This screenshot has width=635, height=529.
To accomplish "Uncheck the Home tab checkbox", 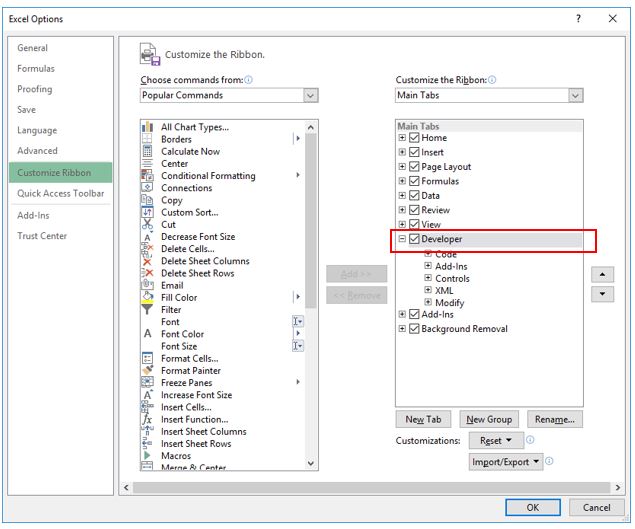I will click(414, 138).
